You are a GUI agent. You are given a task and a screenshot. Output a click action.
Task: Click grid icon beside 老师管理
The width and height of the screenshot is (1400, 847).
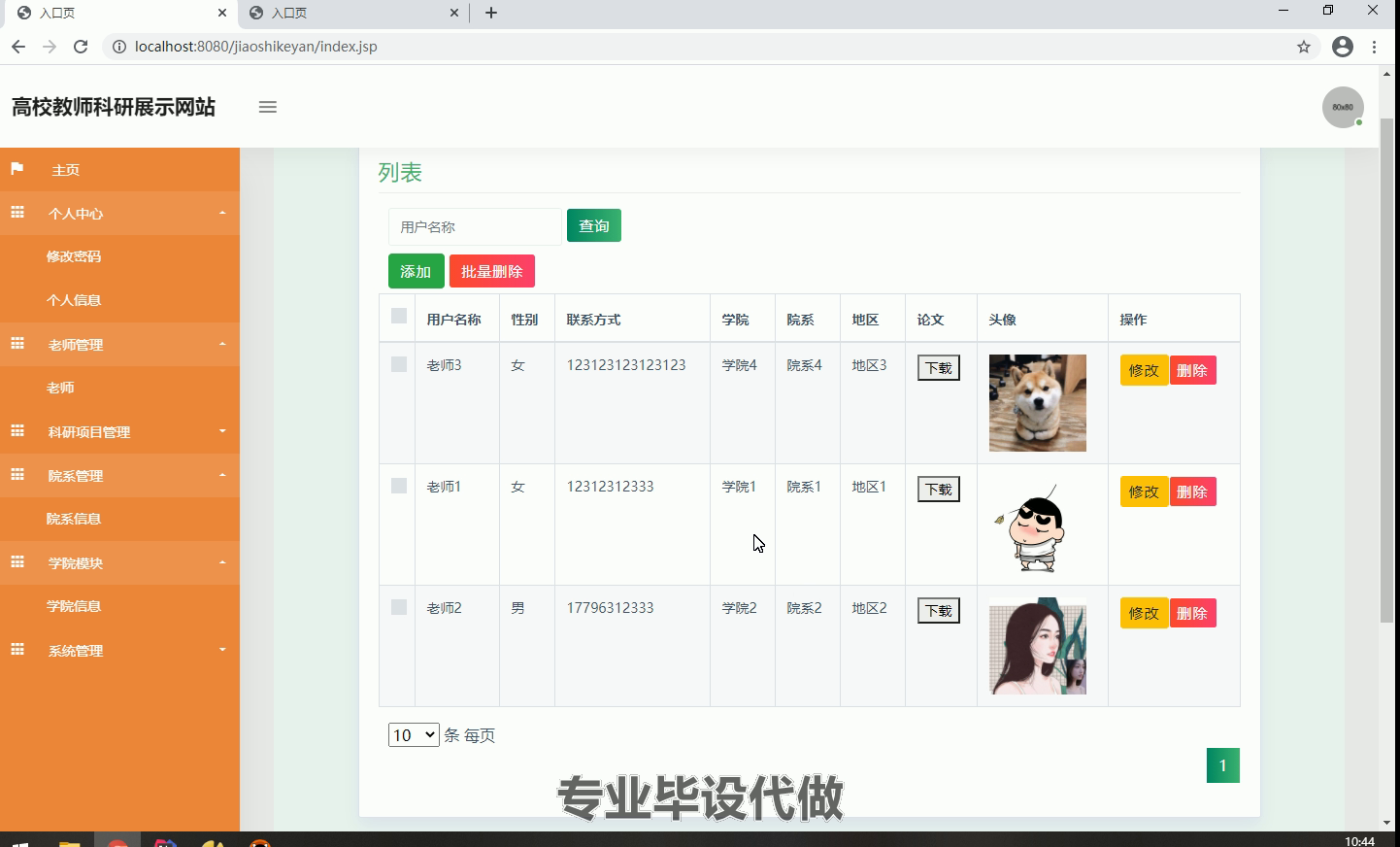pyautogui.click(x=17, y=343)
